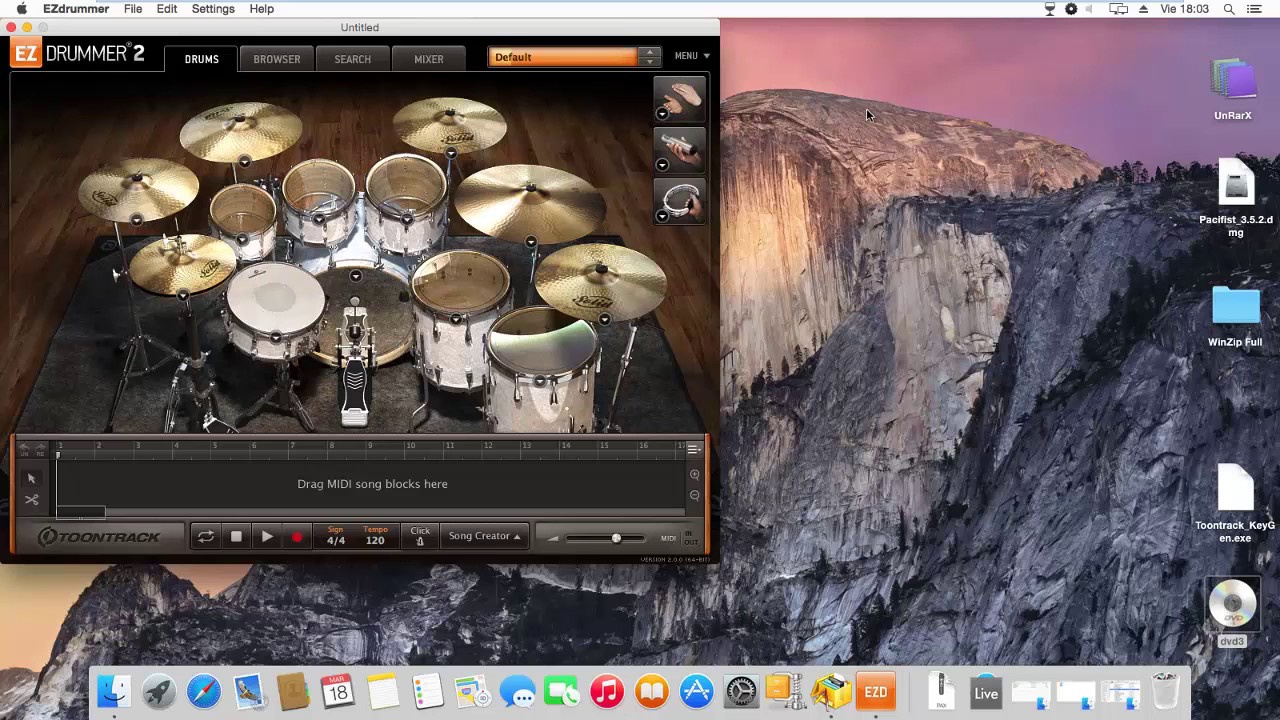Screen dimensions: 1280x720
Task: Open the kick drum dropdown arrow
Action: [x=355, y=276]
